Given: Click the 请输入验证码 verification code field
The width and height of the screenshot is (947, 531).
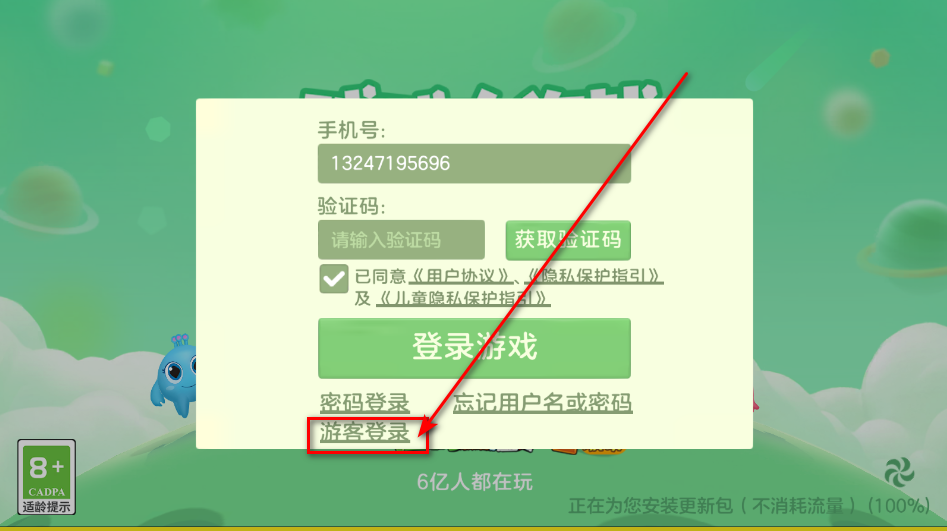Looking at the screenshot, I should 401,240.
